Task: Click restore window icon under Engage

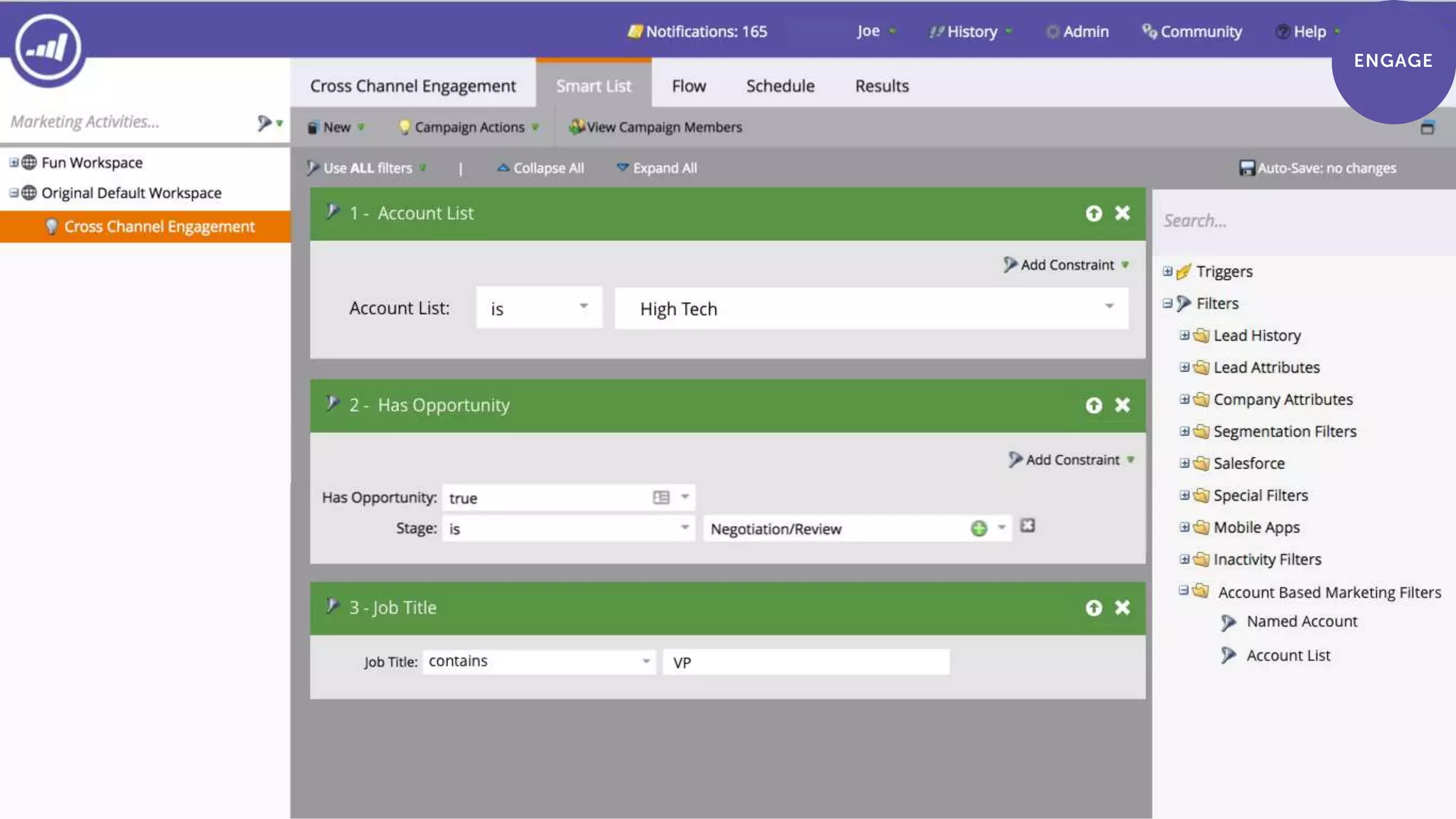Action: tap(1427, 128)
